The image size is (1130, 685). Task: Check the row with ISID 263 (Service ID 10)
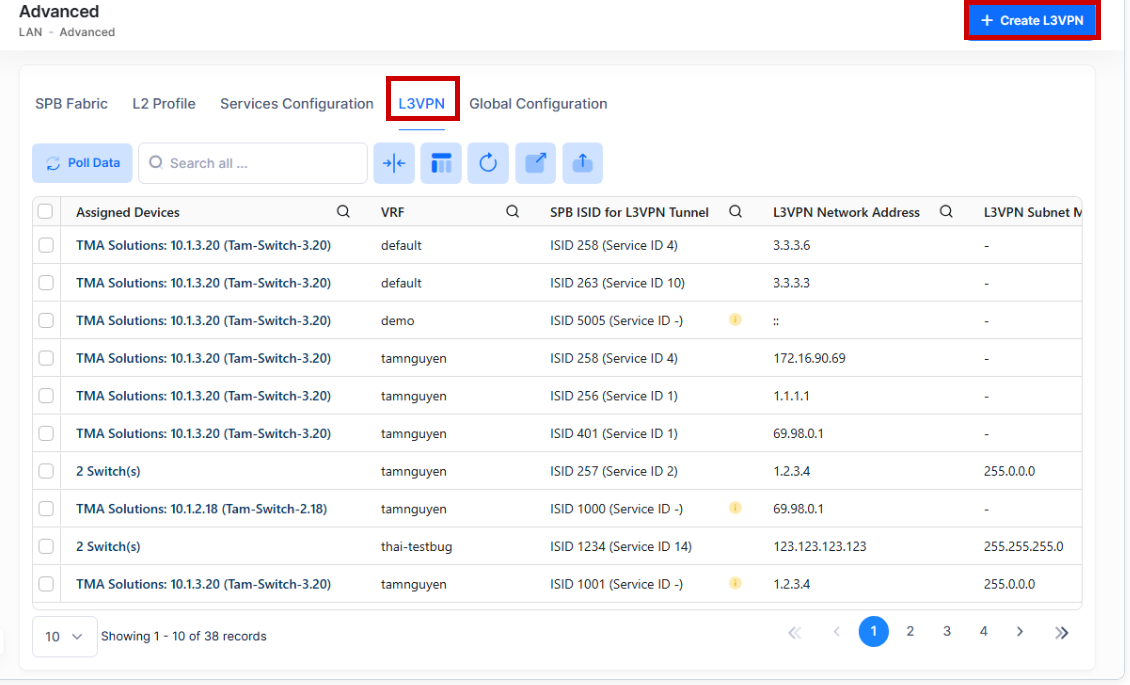(46, 282)
